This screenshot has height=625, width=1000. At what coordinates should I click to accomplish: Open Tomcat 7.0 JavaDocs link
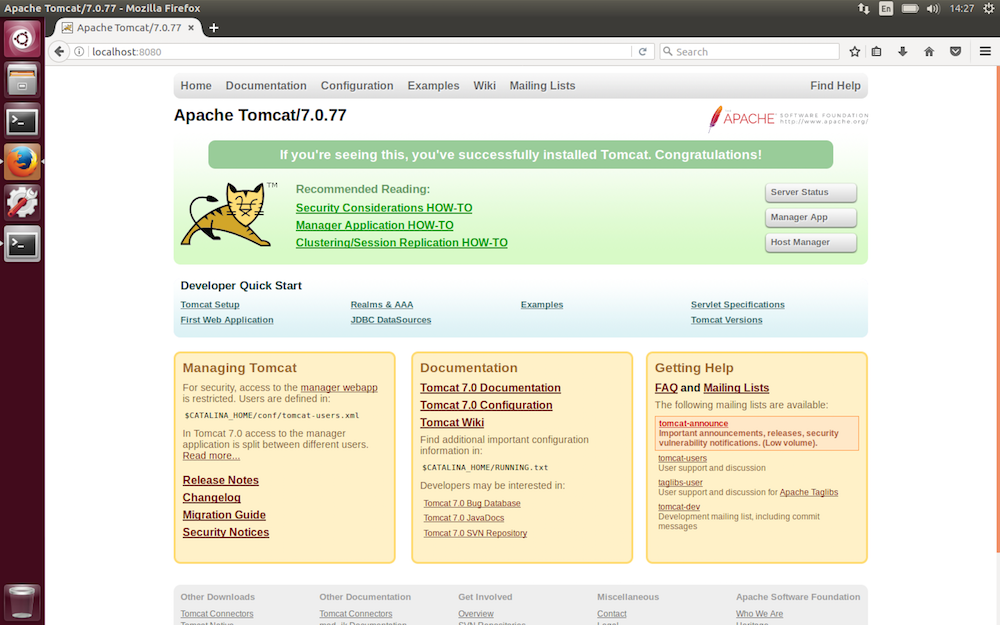tap(464, 518)
